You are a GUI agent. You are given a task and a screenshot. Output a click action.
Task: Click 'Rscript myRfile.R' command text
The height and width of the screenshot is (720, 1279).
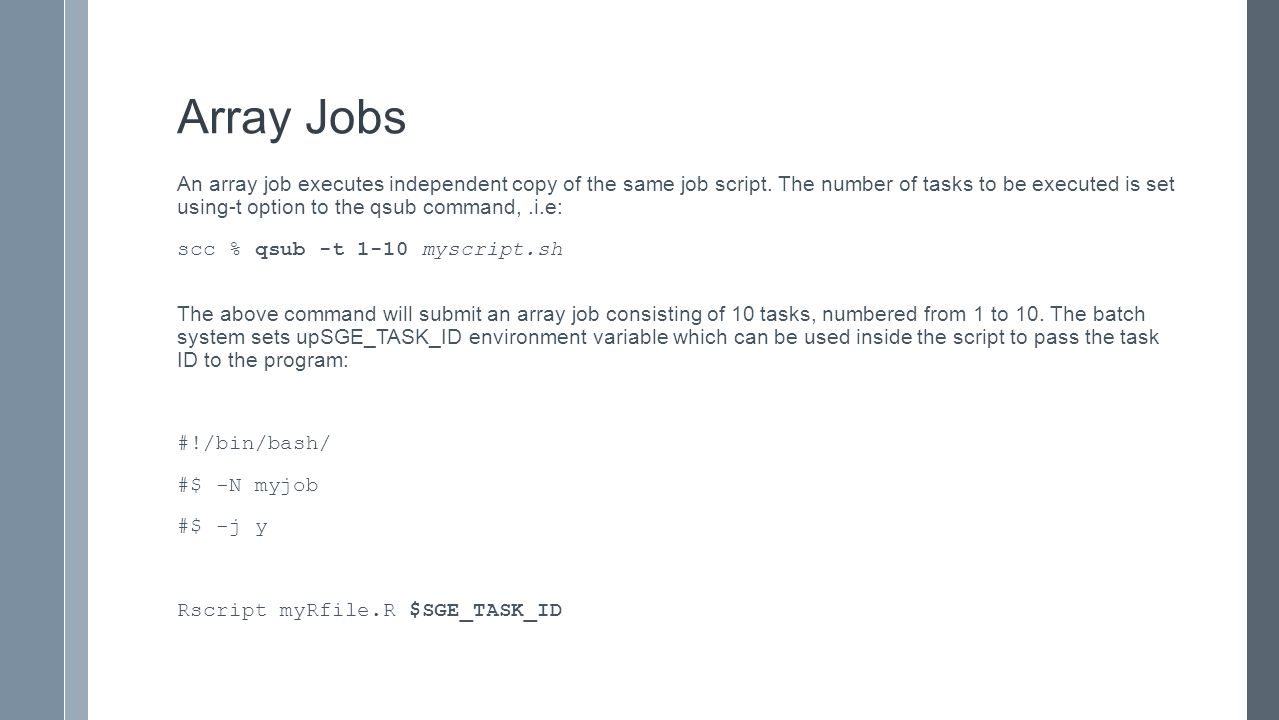click(x=287, y=610)
